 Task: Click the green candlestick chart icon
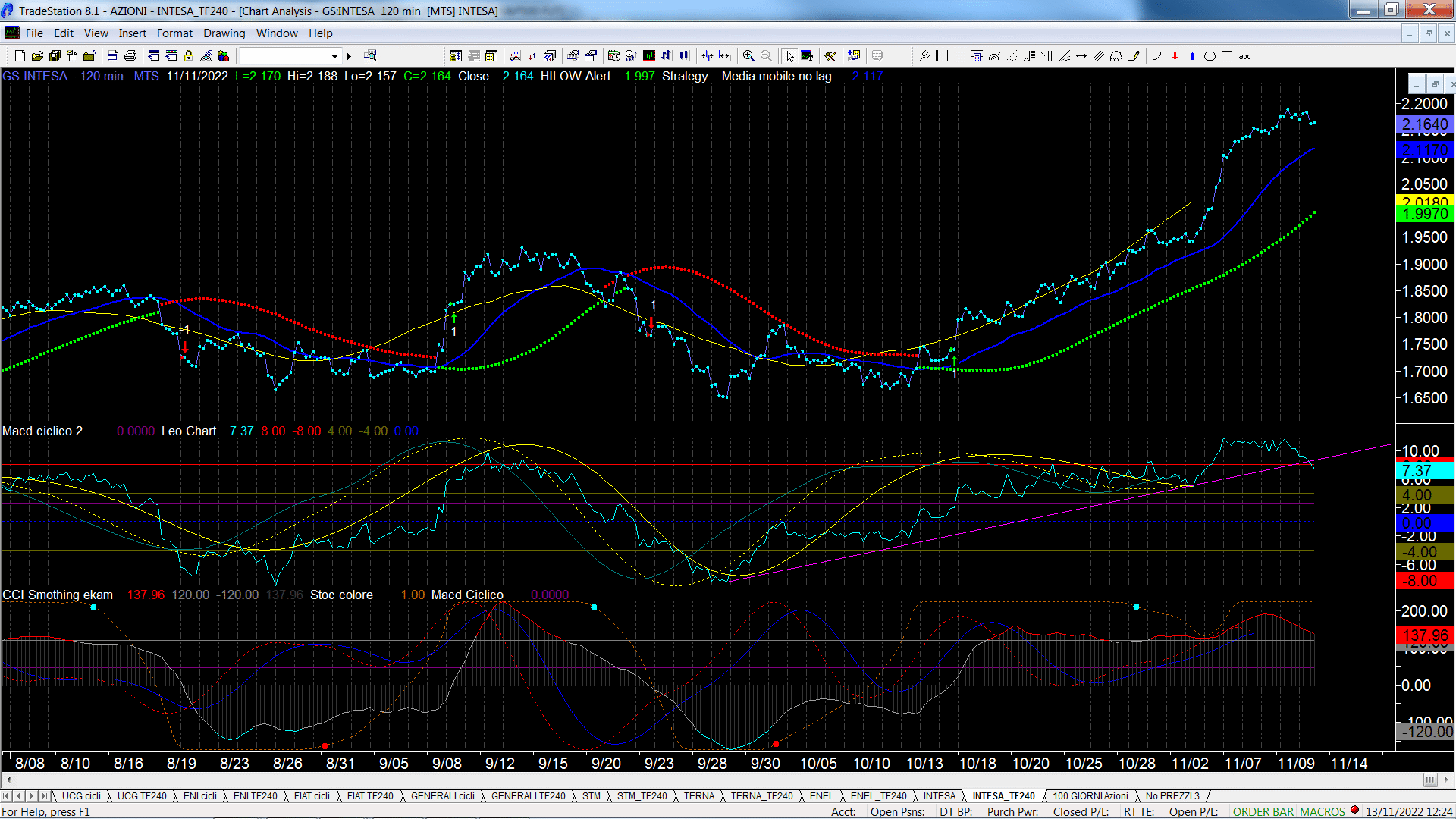pos(648,56)
